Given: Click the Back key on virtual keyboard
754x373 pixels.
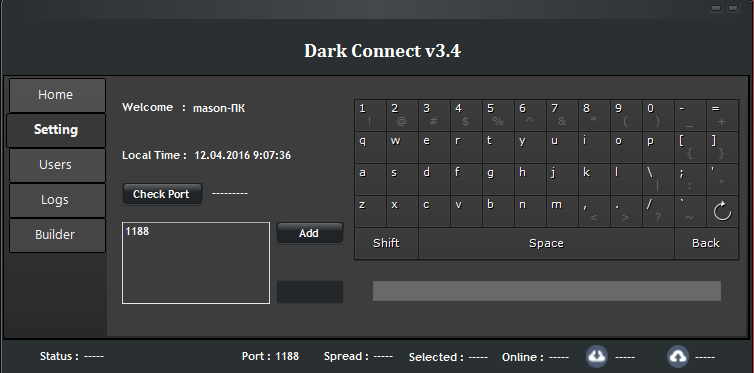Looking at the screenshot, I should point(706,243).
